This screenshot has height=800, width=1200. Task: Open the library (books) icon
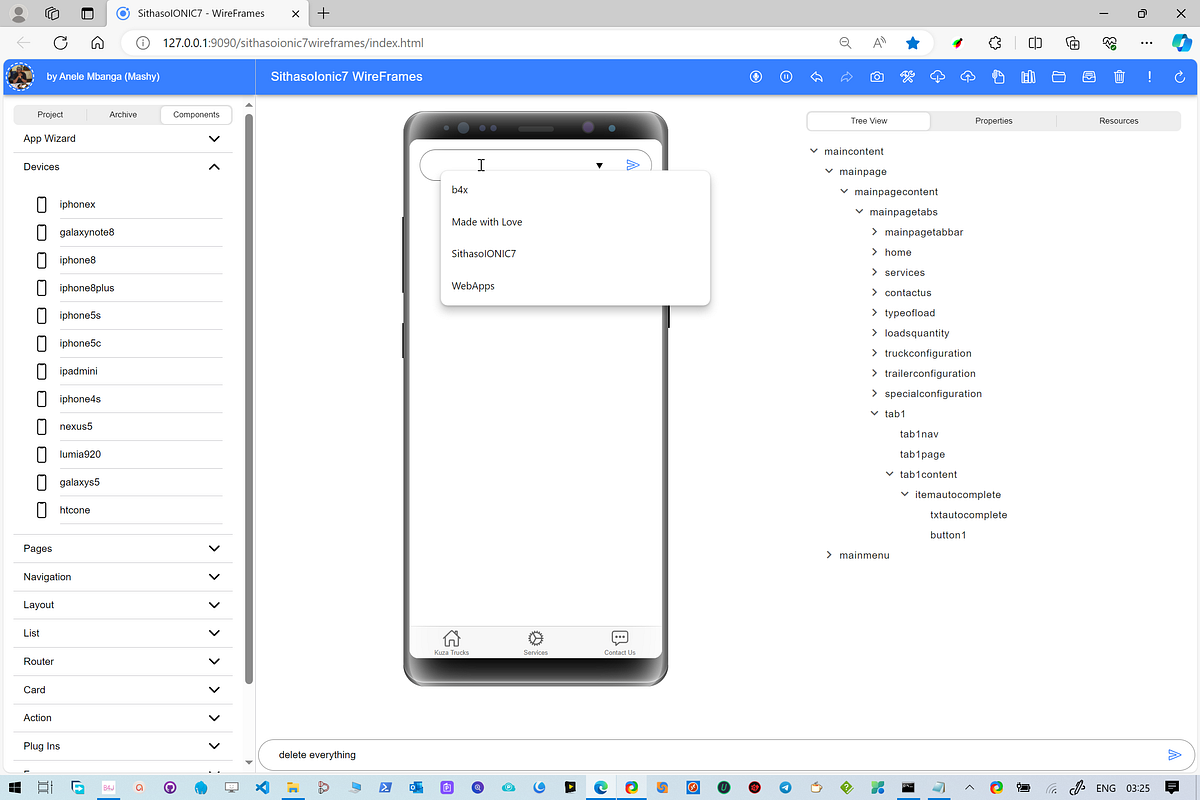[x=1028, y=77]
